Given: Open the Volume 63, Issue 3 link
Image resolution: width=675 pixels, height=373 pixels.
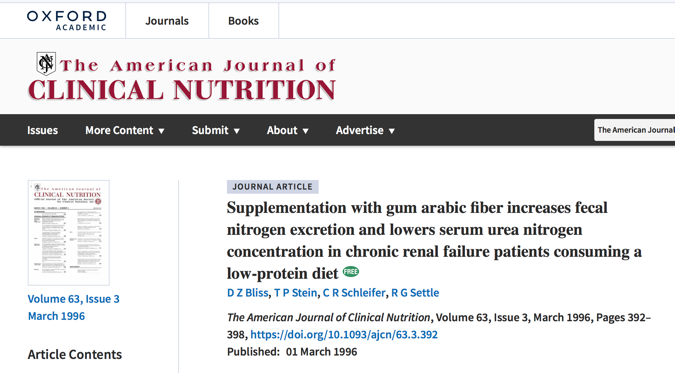Looking at the screenshot, I should 74,299.
